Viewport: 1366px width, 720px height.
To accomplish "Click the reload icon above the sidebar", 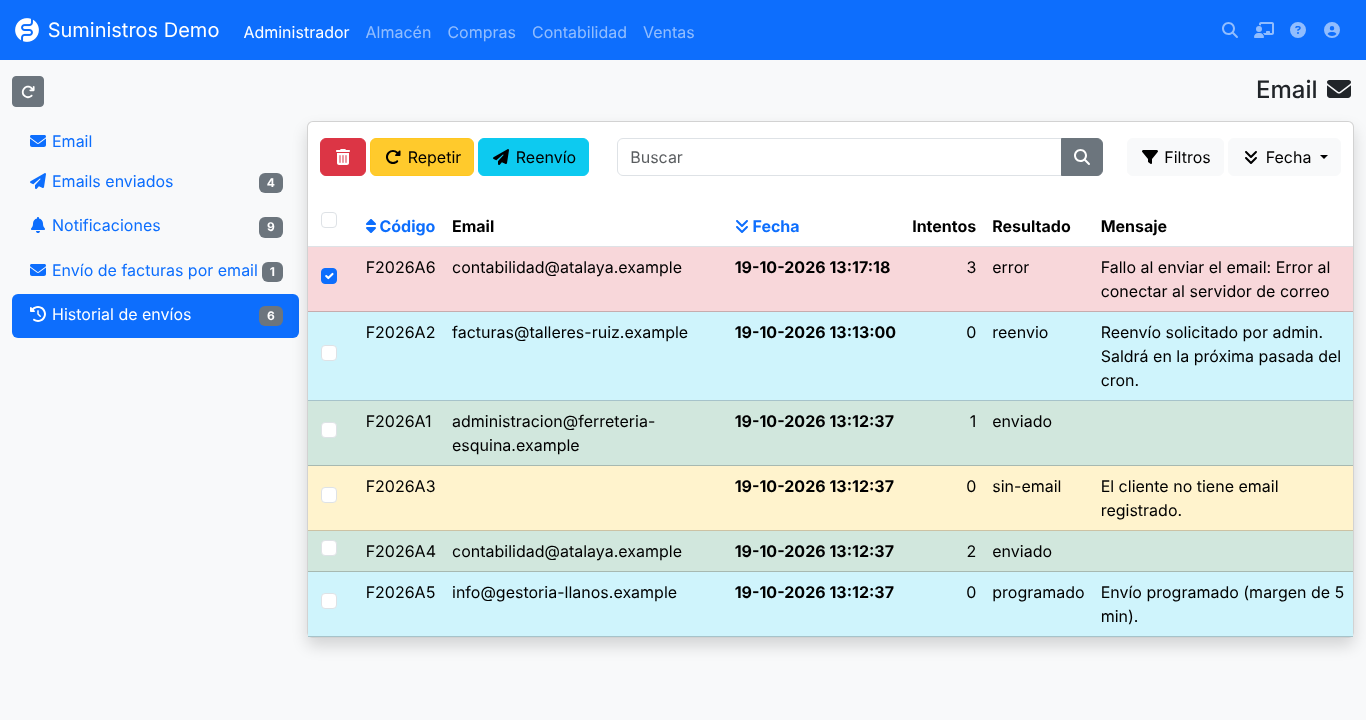I will (28, 91).
